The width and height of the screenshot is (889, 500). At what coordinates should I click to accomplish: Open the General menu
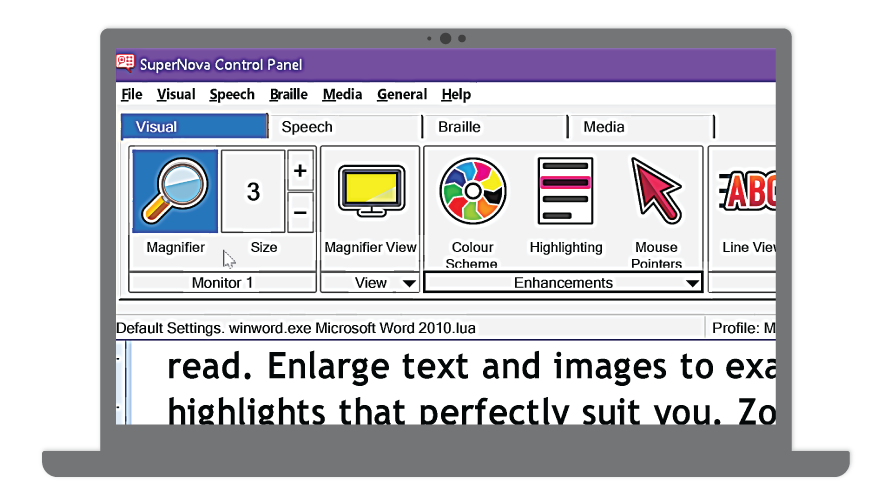(402, 94)
